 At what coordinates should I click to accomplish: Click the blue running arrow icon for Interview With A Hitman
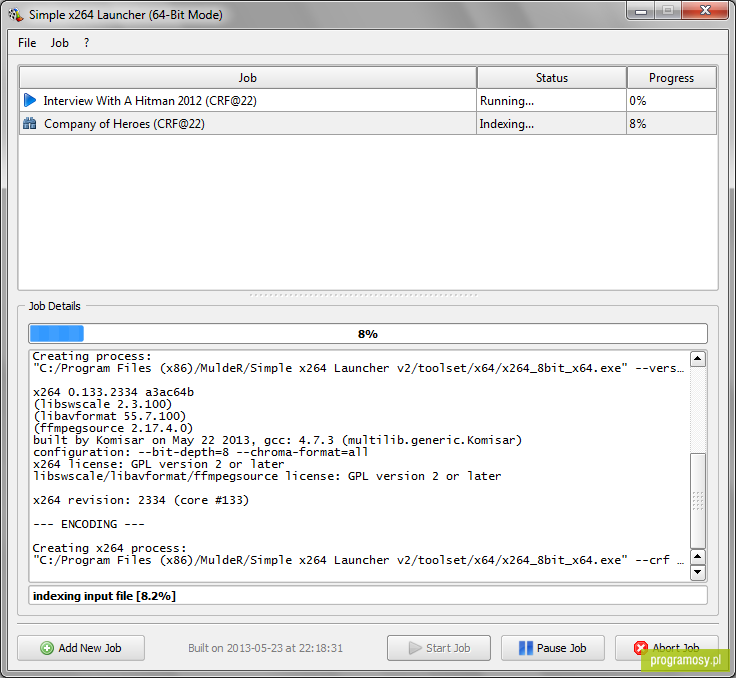point(30,100)
